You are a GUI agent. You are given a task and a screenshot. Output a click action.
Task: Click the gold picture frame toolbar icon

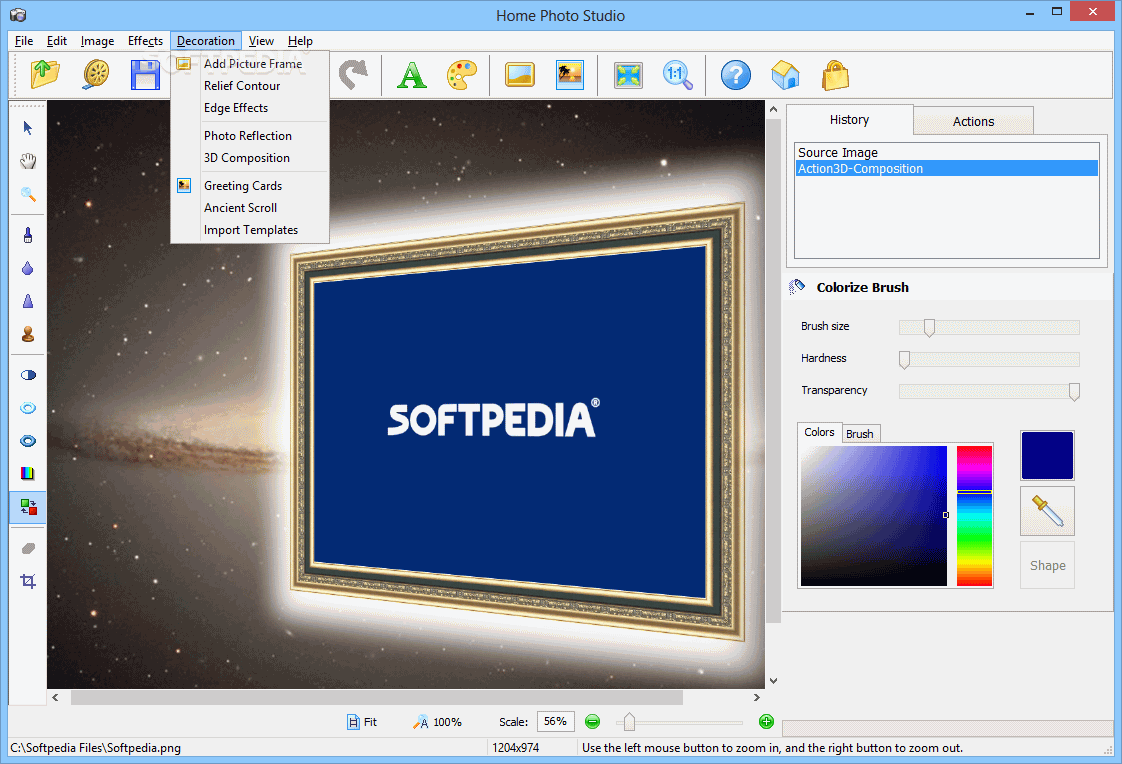click(x=519, y=74)
